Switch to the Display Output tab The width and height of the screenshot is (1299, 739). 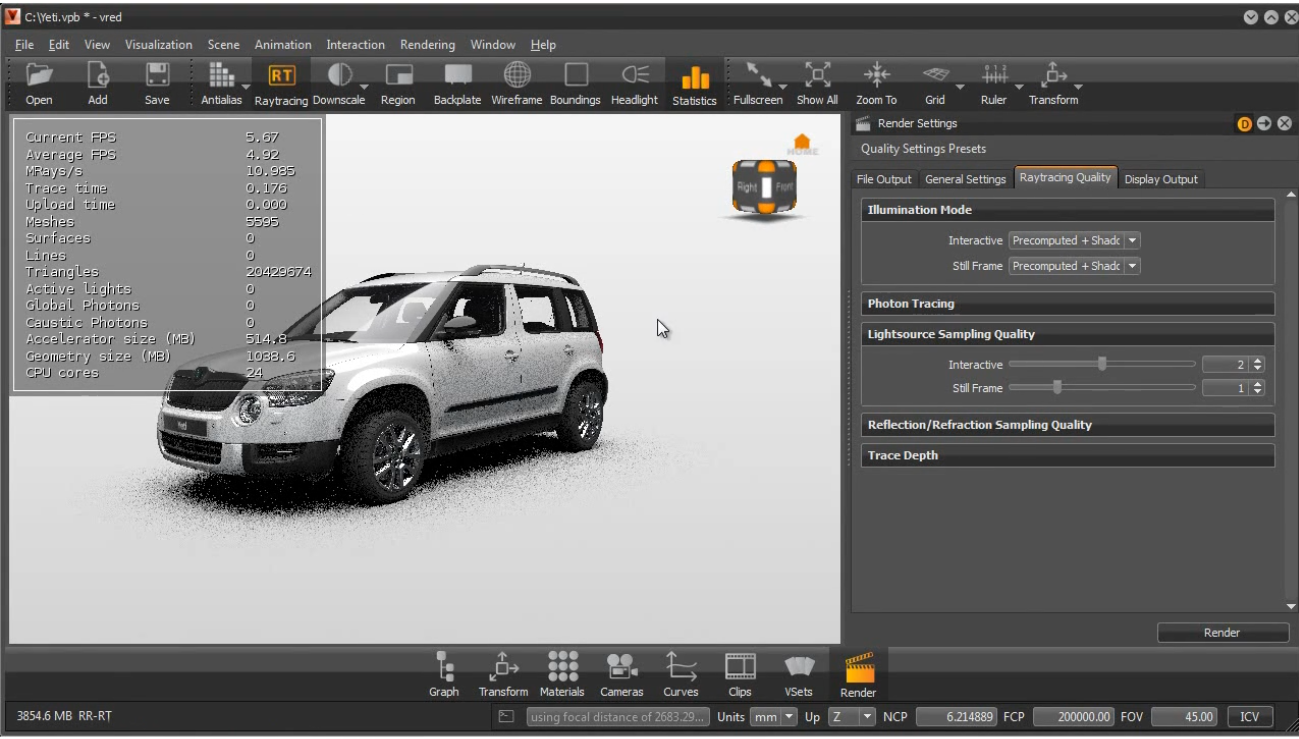1161,179
